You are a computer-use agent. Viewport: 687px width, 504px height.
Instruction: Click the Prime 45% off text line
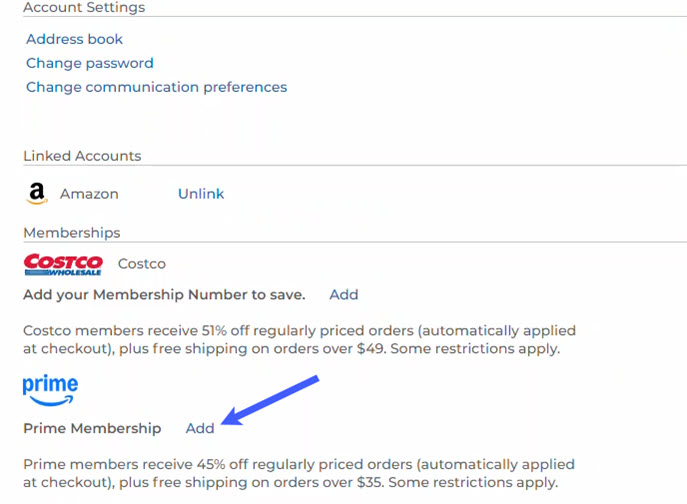point(299,465)
